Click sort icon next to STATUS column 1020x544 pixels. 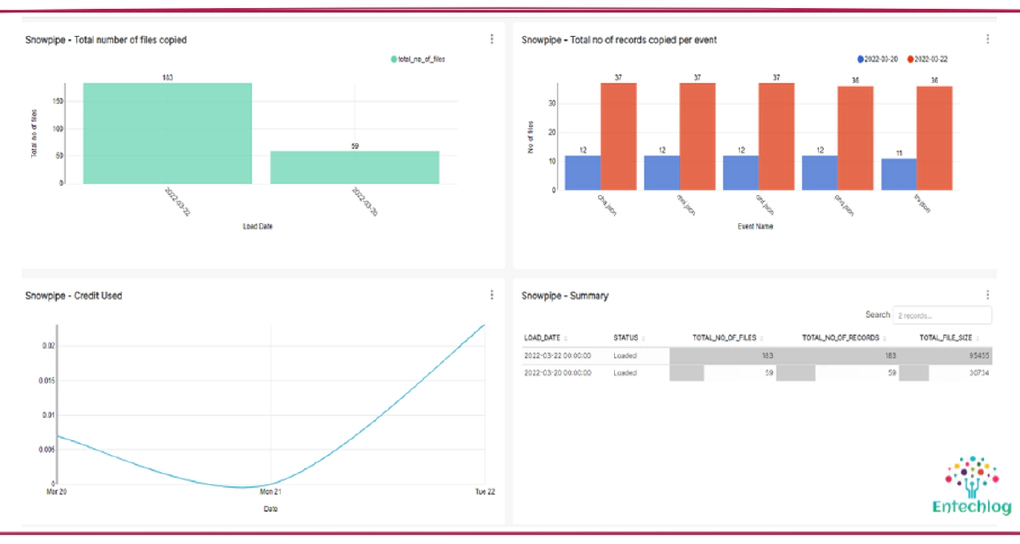pos(644,338)
